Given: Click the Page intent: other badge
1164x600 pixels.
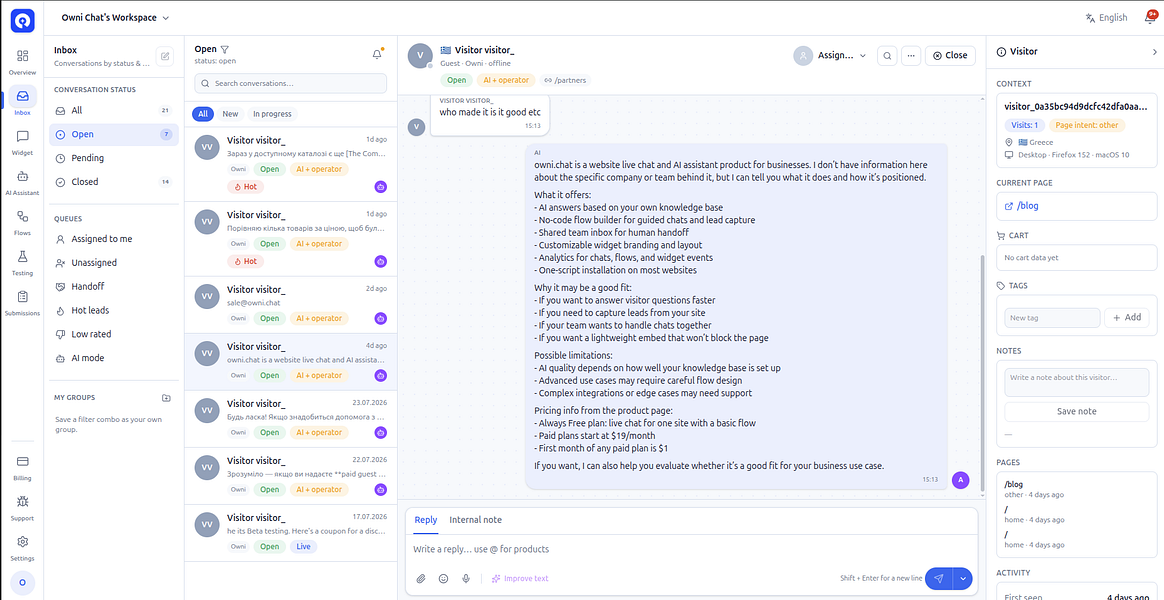Looking at the screenshot, I should pyautogui.click(x=1087, y=125).
